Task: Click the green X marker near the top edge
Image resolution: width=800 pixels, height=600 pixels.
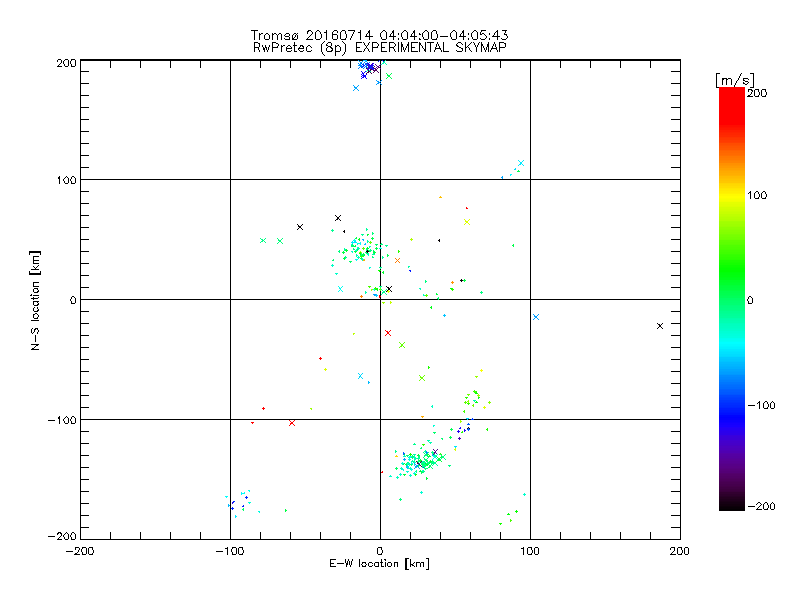Action: tap(389, 76)
